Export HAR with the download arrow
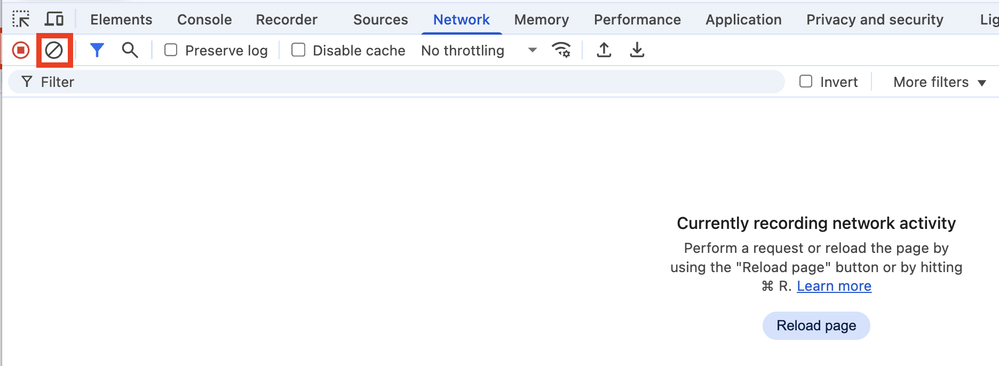The width and height of the screenshot is (999, 366). pyautogui.click(x=637, y=50)
